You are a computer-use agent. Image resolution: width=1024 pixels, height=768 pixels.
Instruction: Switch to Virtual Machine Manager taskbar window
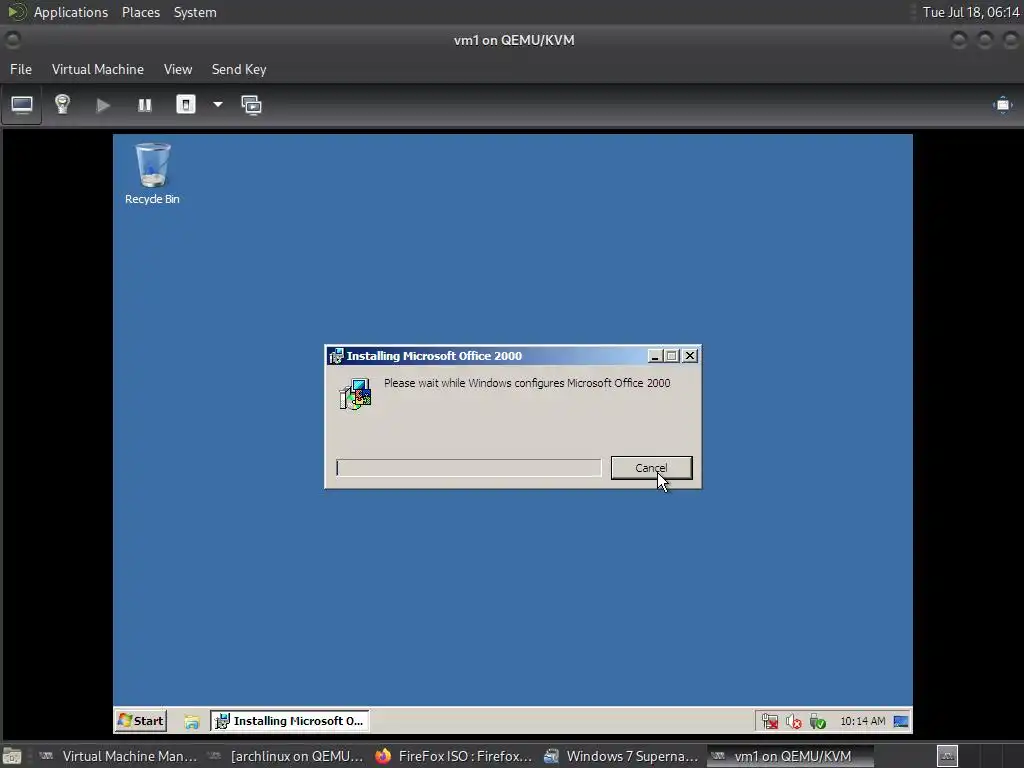pyautogui.click(x=118, y=756)
